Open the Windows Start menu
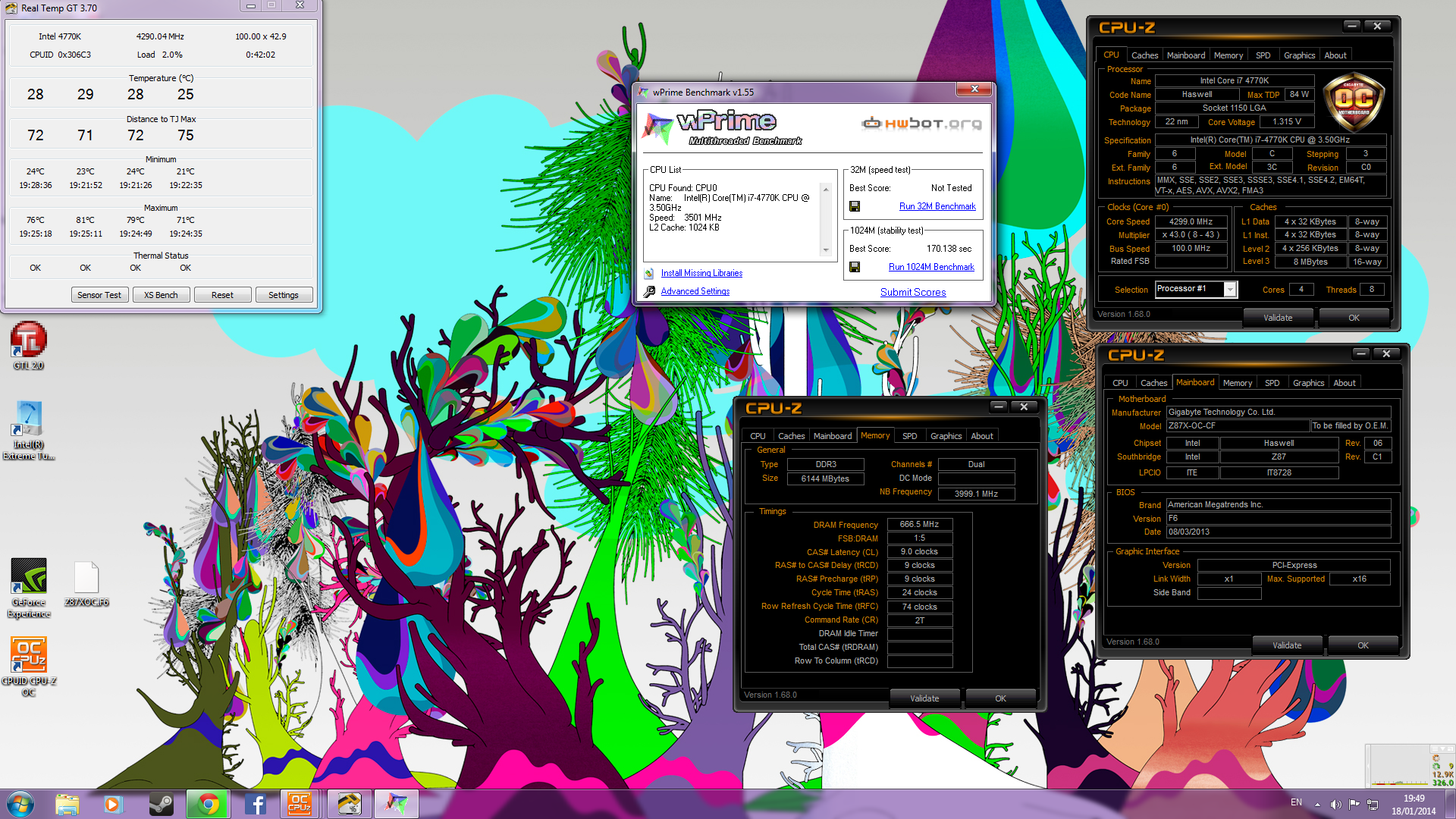The image size is (1456, 819). click(x=20, y=804)
